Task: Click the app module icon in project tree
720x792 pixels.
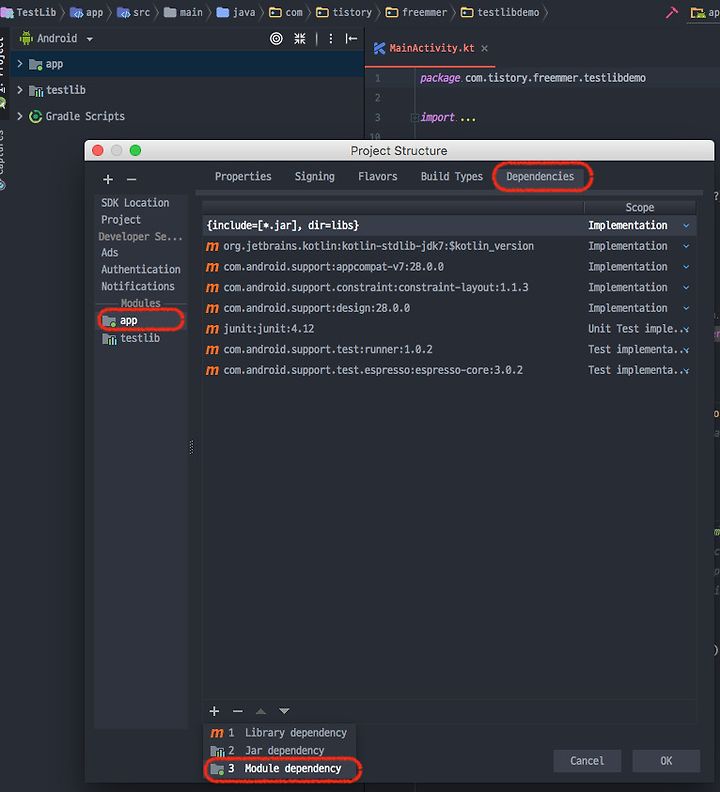Action: click(35, 65)
